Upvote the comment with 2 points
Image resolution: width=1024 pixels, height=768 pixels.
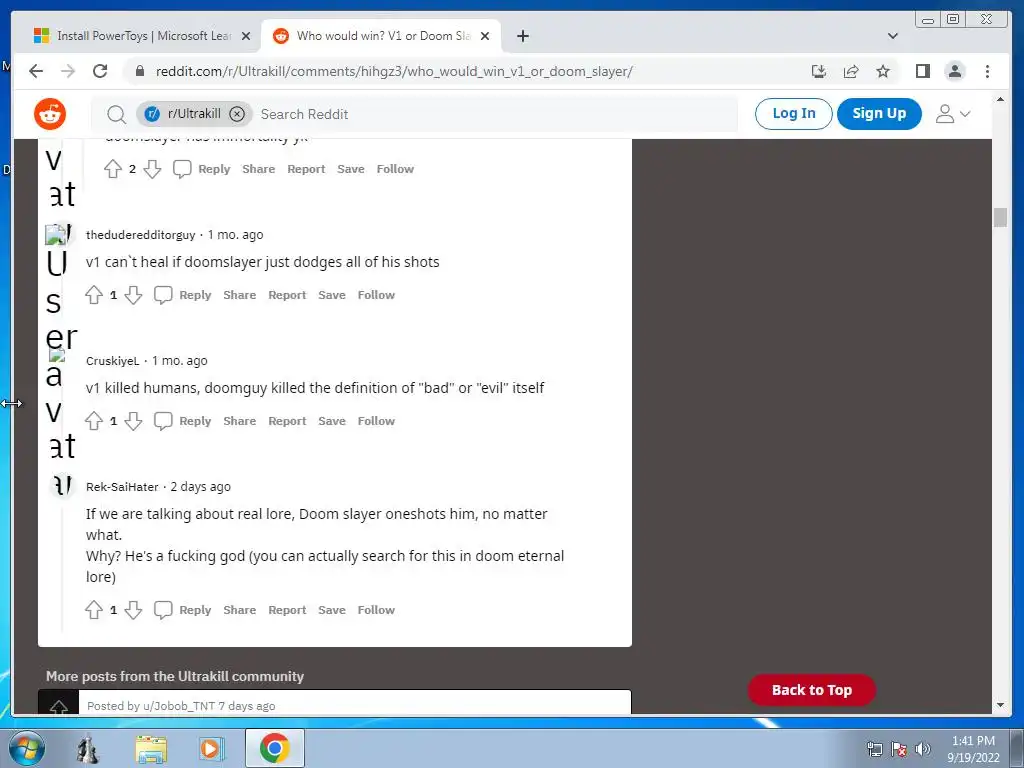[x=113, y=169]
